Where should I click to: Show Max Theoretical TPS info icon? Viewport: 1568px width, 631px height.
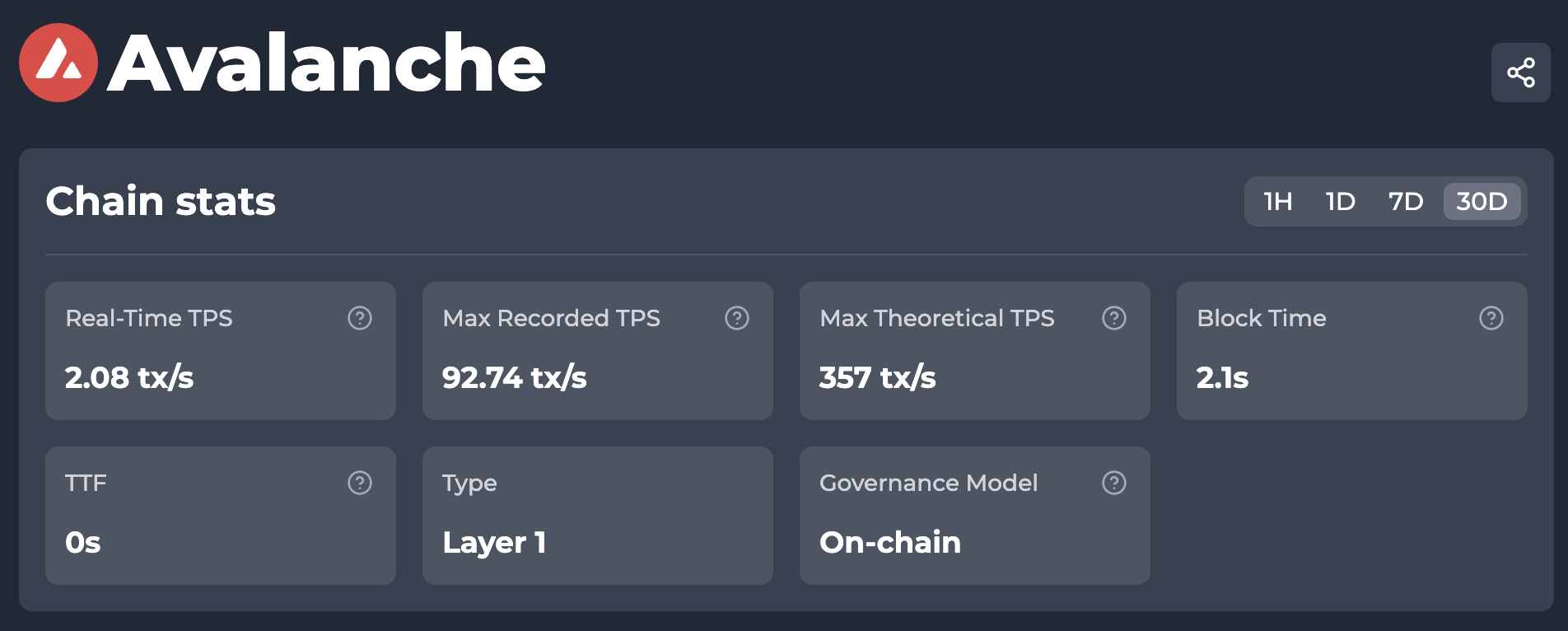(1114, 318)
